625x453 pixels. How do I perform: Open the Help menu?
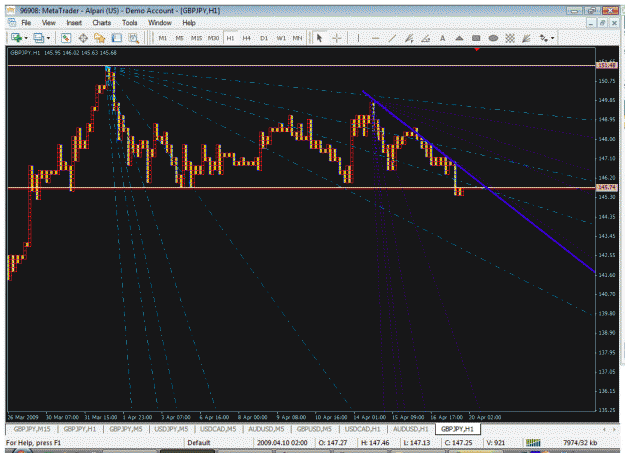click(189, 23)
